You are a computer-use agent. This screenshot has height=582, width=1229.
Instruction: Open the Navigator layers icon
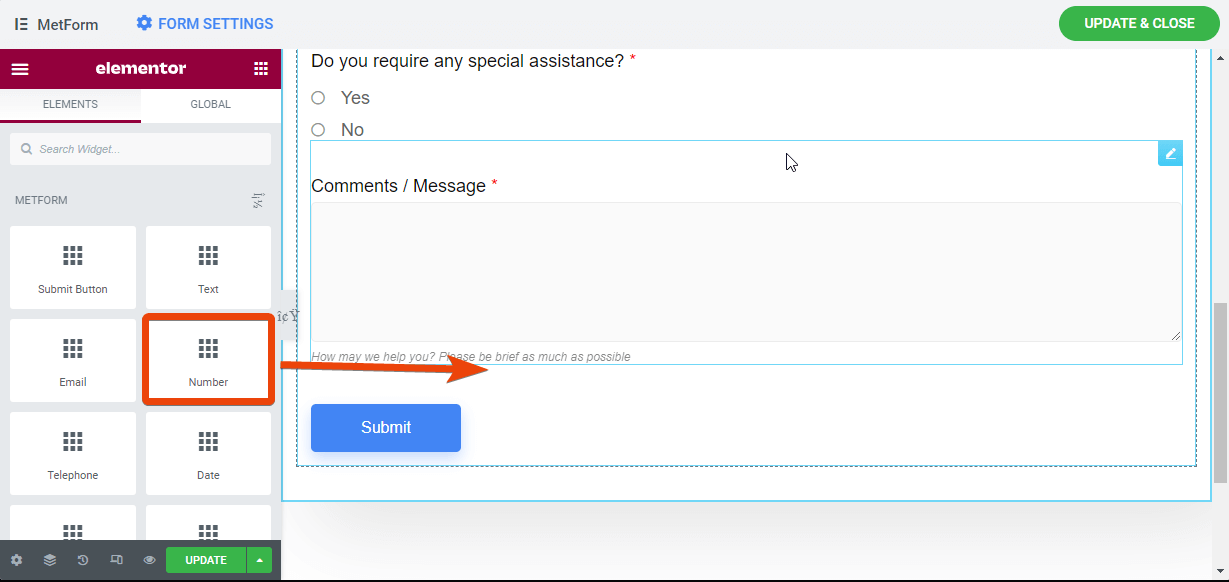point(50,560)
